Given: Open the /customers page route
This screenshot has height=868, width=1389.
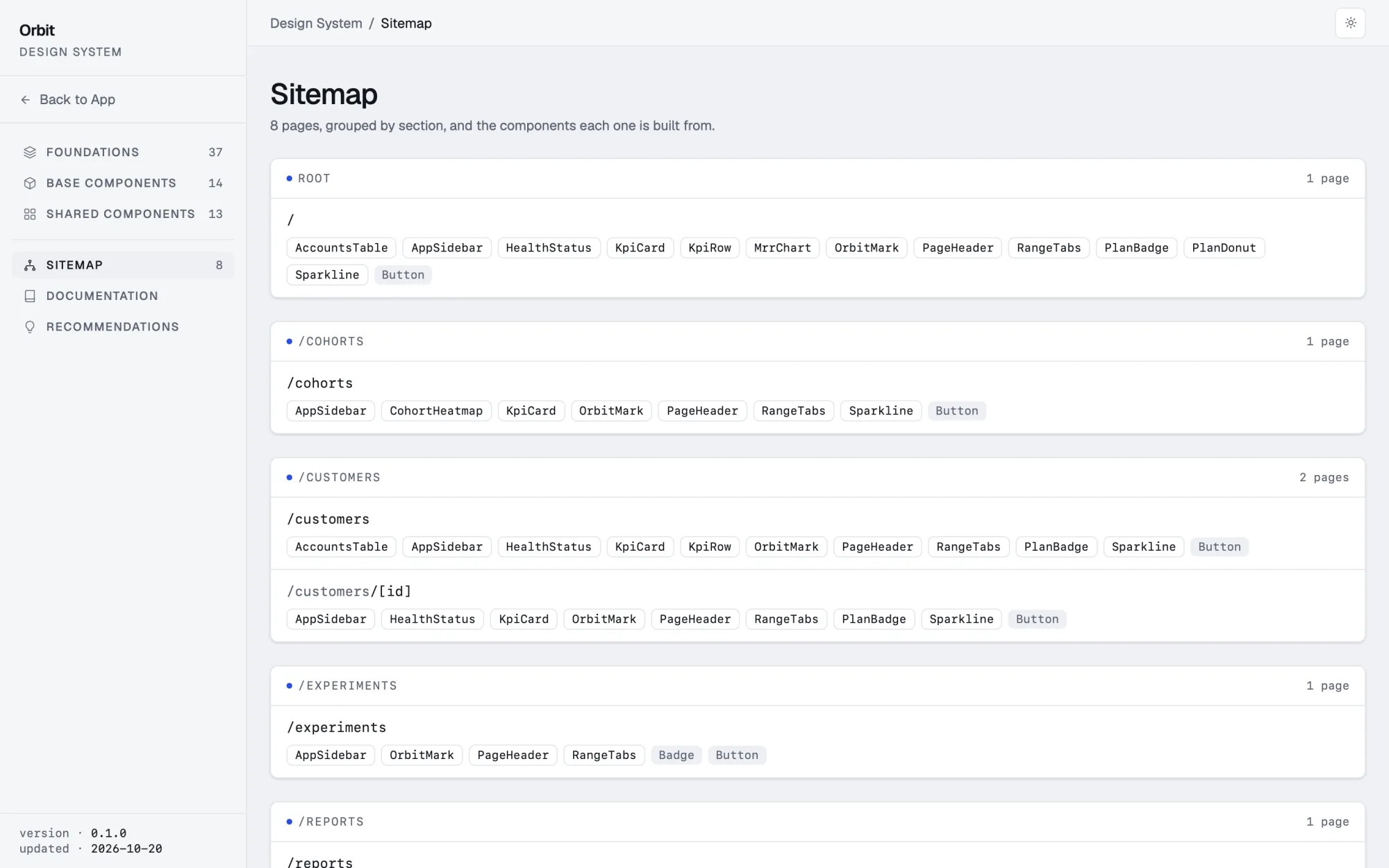Looking at the screenshot, I should (x=328, y=519).
